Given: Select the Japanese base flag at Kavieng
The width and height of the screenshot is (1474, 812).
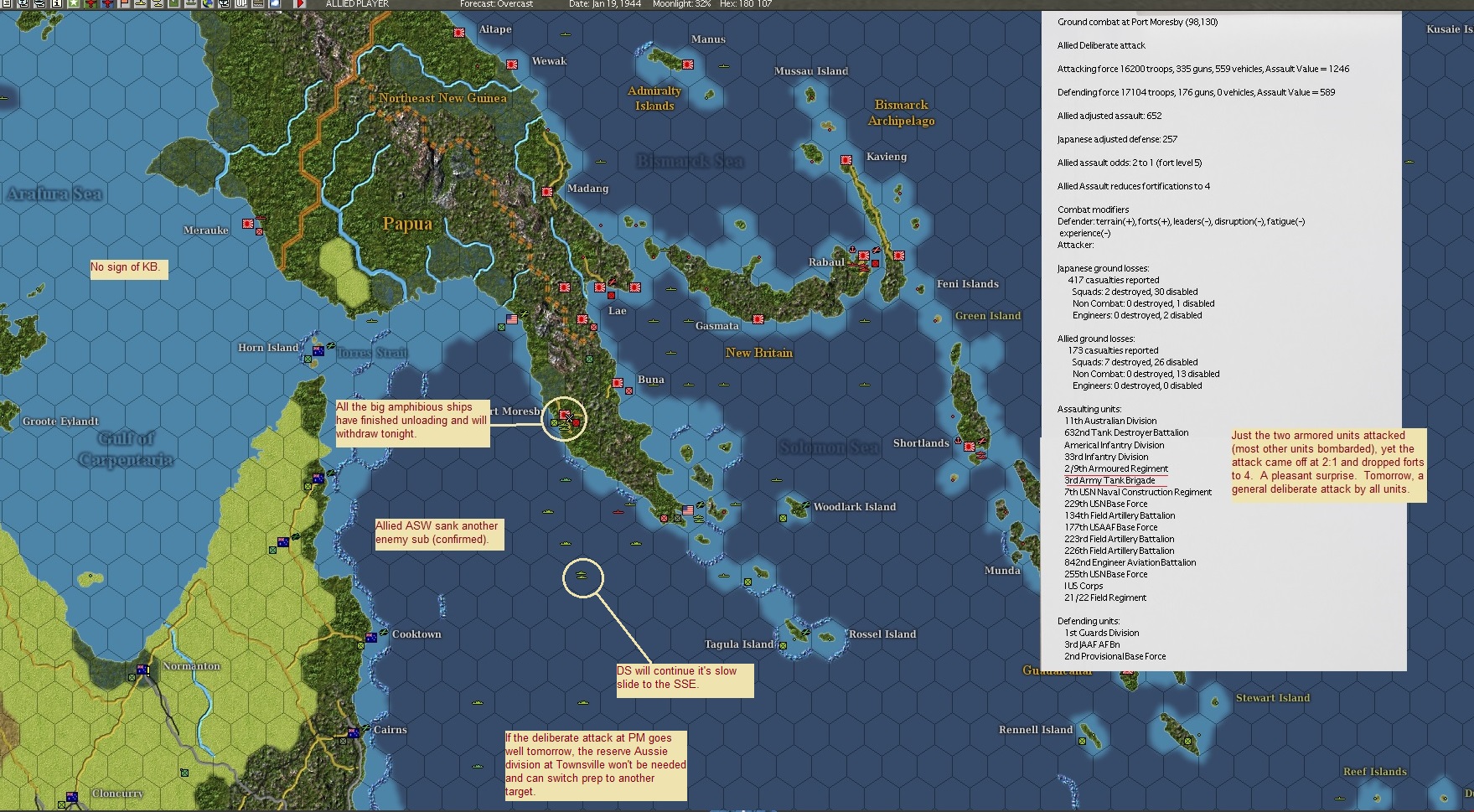Looking at the screenshot, I should point(846,160).
